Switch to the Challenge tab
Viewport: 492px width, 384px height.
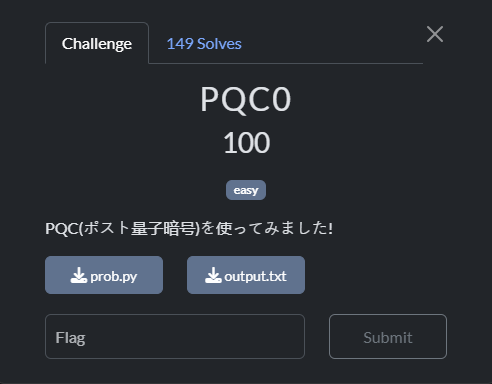pos(97,43)
